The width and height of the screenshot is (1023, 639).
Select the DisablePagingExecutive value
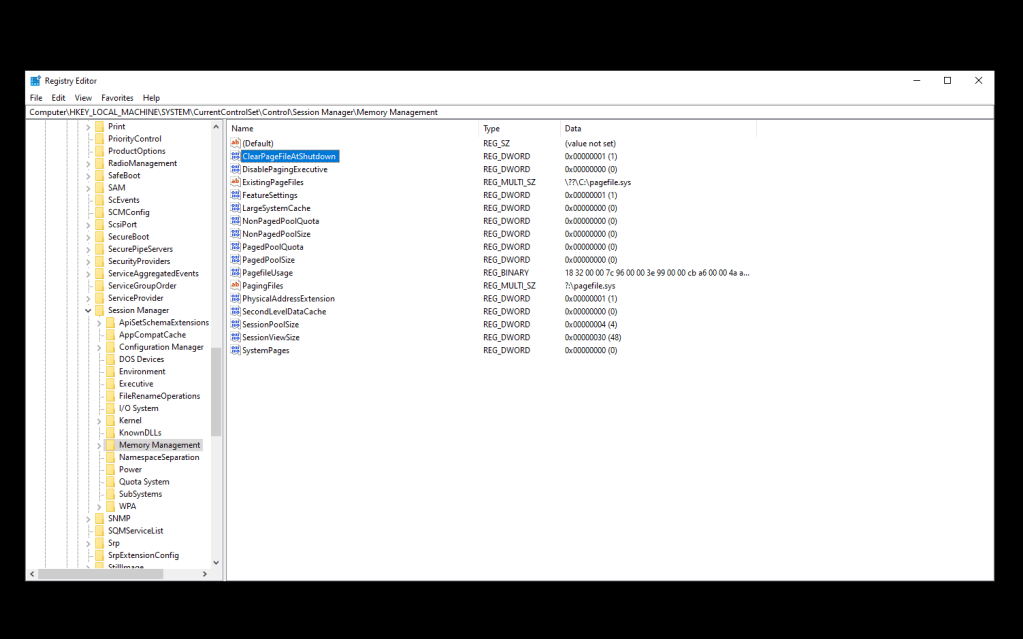tap(284, 170)
